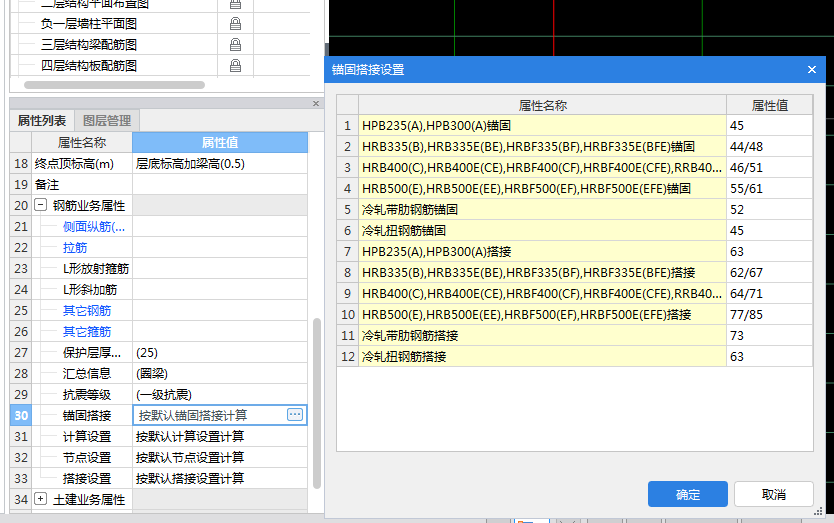This screenshot has height=523, width=834.
Task: Click the 节点设置 value 按默认节点设置计算
Action: (220, 458)
